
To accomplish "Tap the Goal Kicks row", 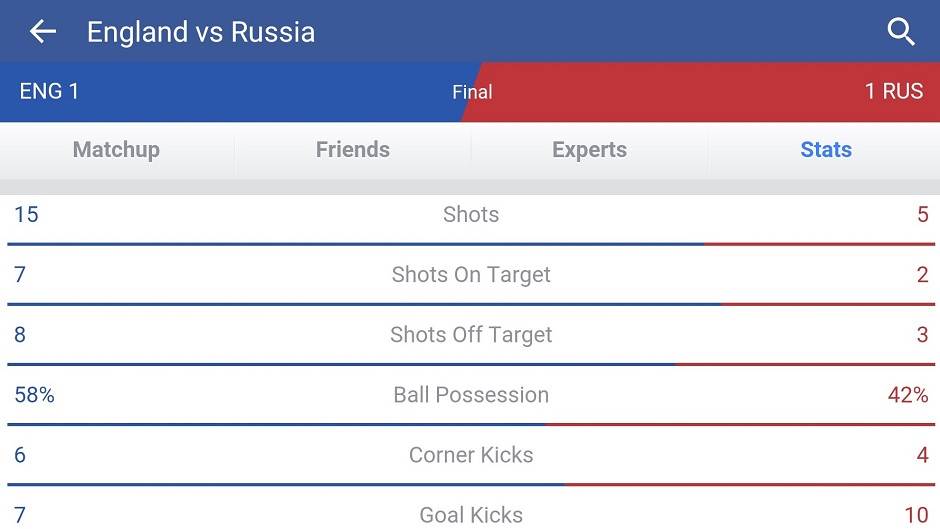I will tap(471, 515).
